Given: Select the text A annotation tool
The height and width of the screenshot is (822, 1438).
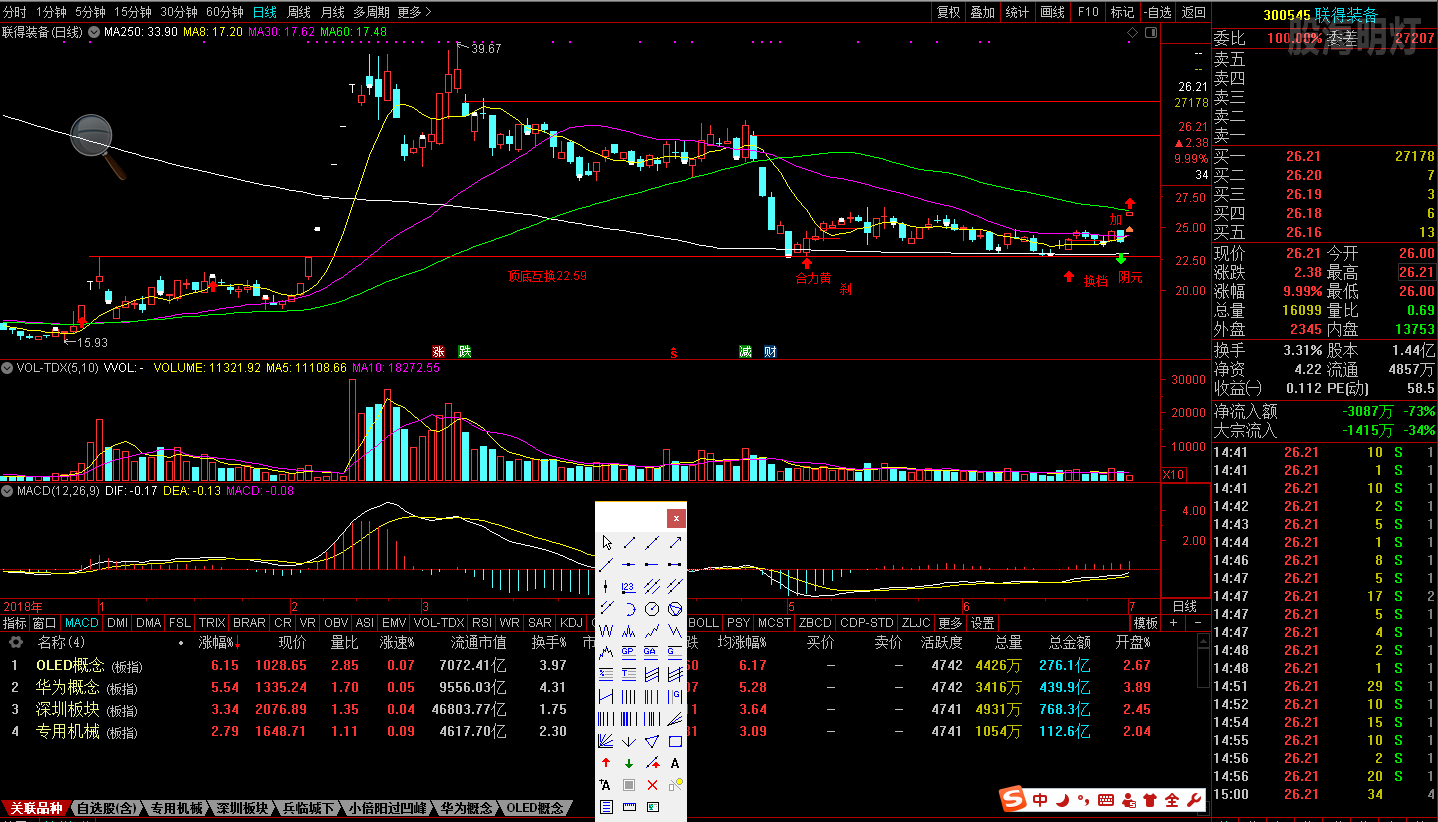Looking at the screenshot, I should coord(675,763).
